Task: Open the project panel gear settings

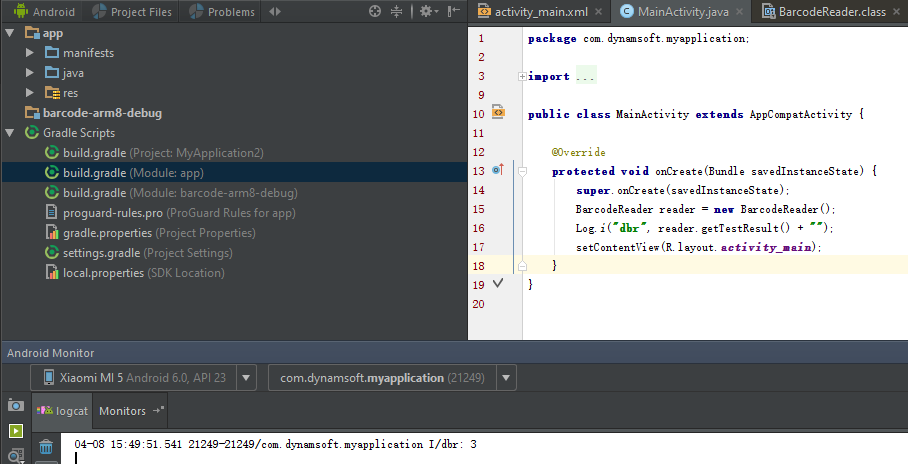Action: tap(427, 12)
